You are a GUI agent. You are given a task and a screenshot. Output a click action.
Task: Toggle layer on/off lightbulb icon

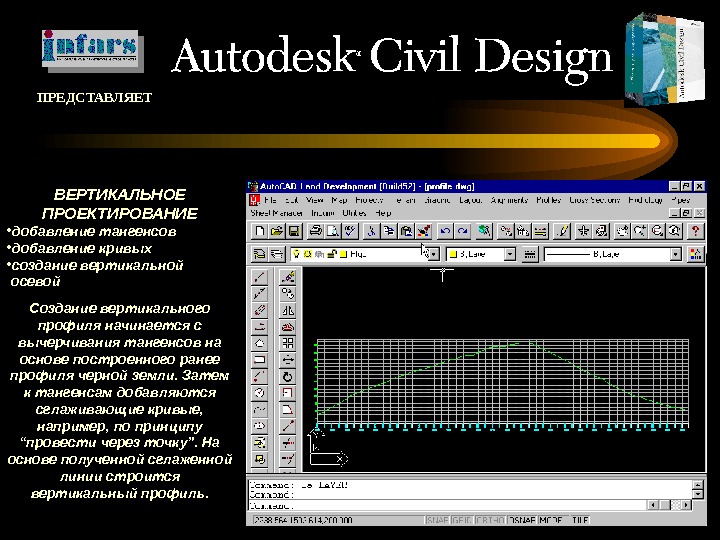pyautogui.click(x=297, y=254)
